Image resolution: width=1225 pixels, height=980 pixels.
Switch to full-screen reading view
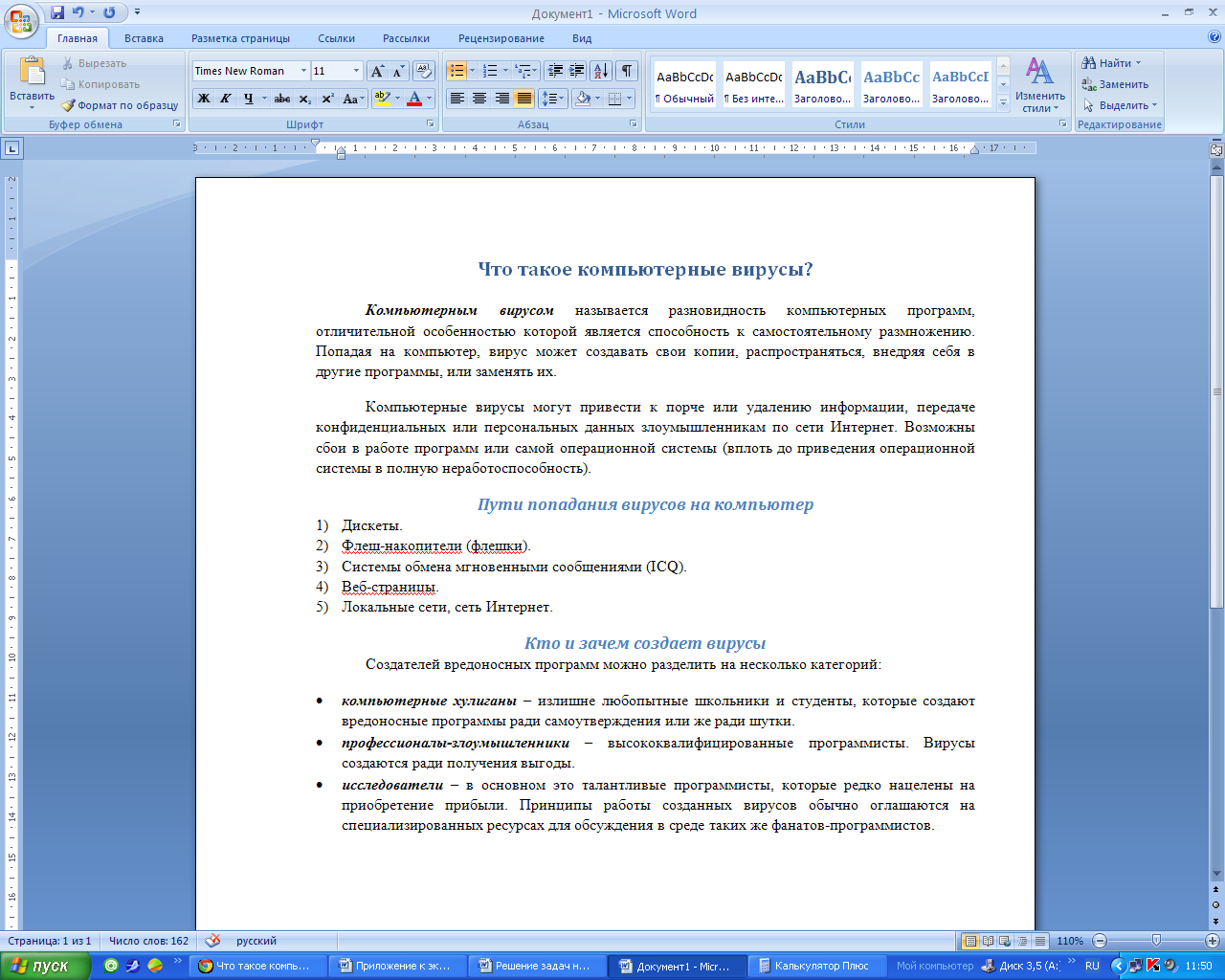coord(989,941)
